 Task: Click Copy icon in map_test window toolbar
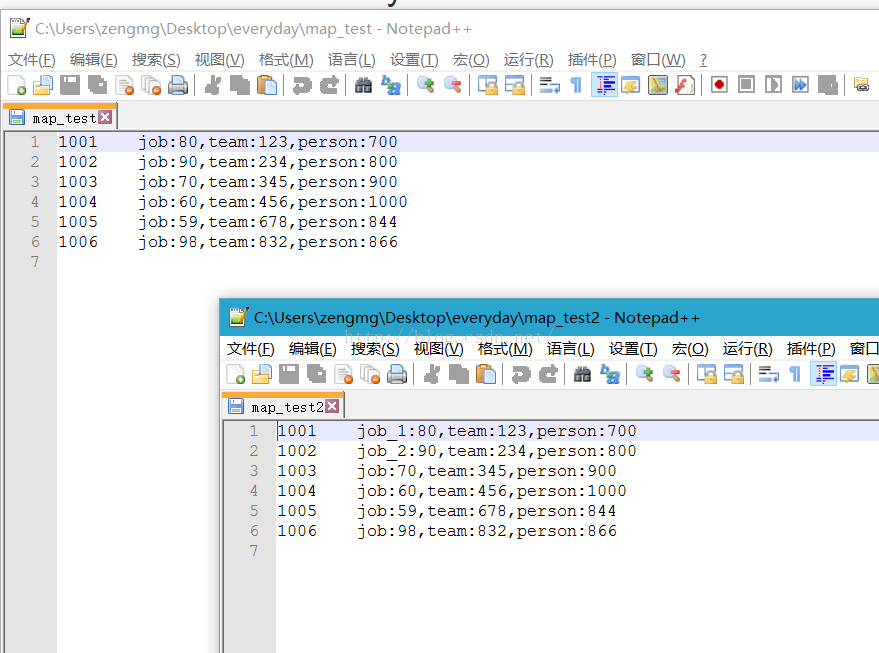pos(240,85)
